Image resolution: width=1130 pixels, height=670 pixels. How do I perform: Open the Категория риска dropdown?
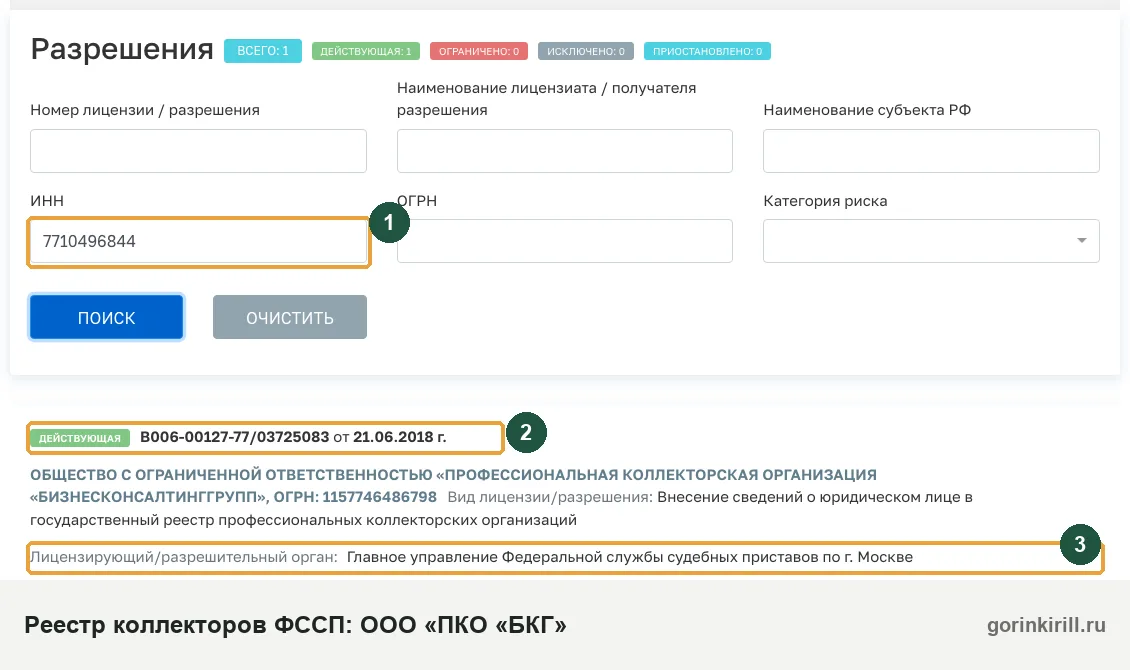point(931,241)
